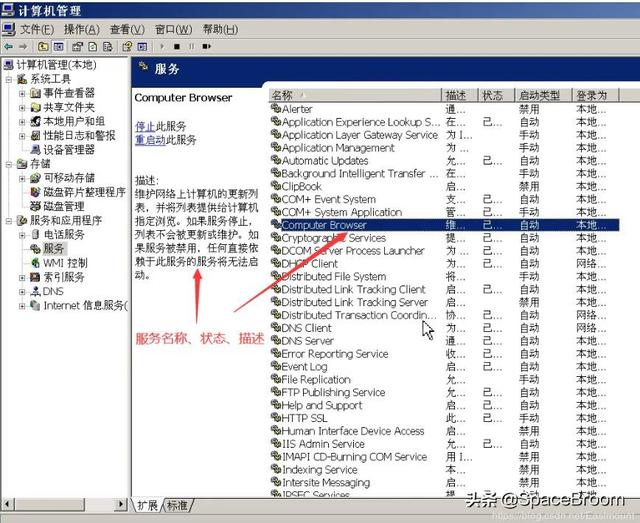Expand the 索引服务 tree node

[x=22, y=278]
